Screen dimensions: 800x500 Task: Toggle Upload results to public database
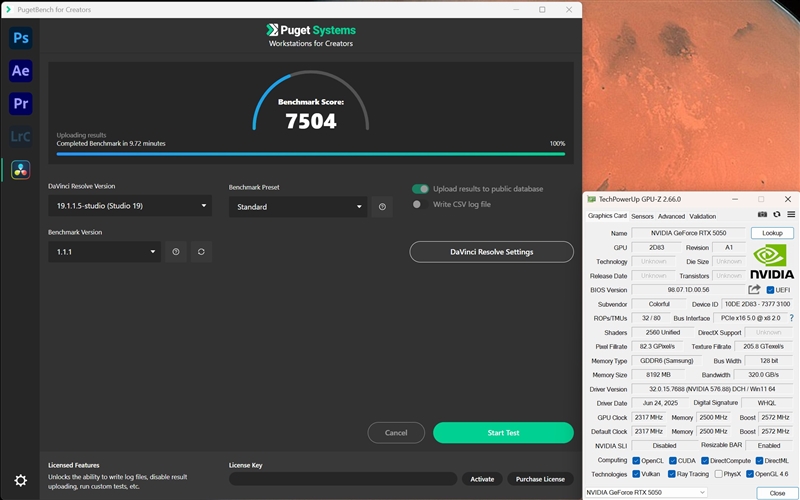pos(420,189)
